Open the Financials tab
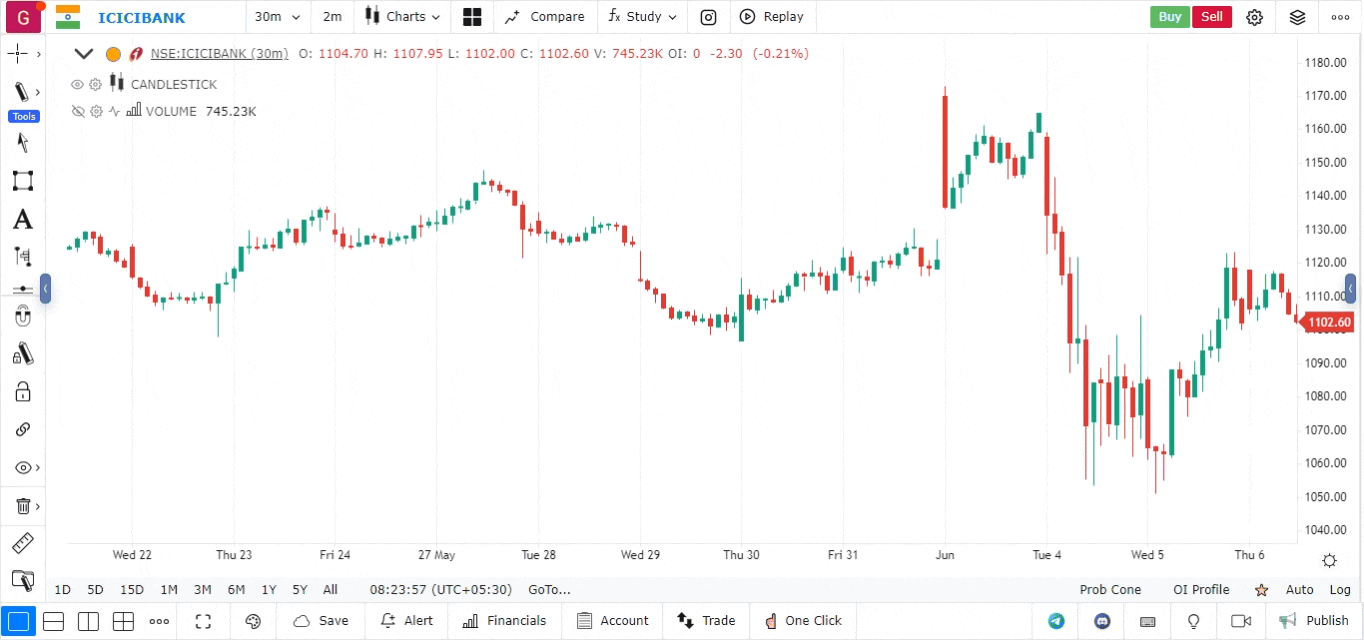Screen dimensions: 1364x640 [x=505, y=621]
